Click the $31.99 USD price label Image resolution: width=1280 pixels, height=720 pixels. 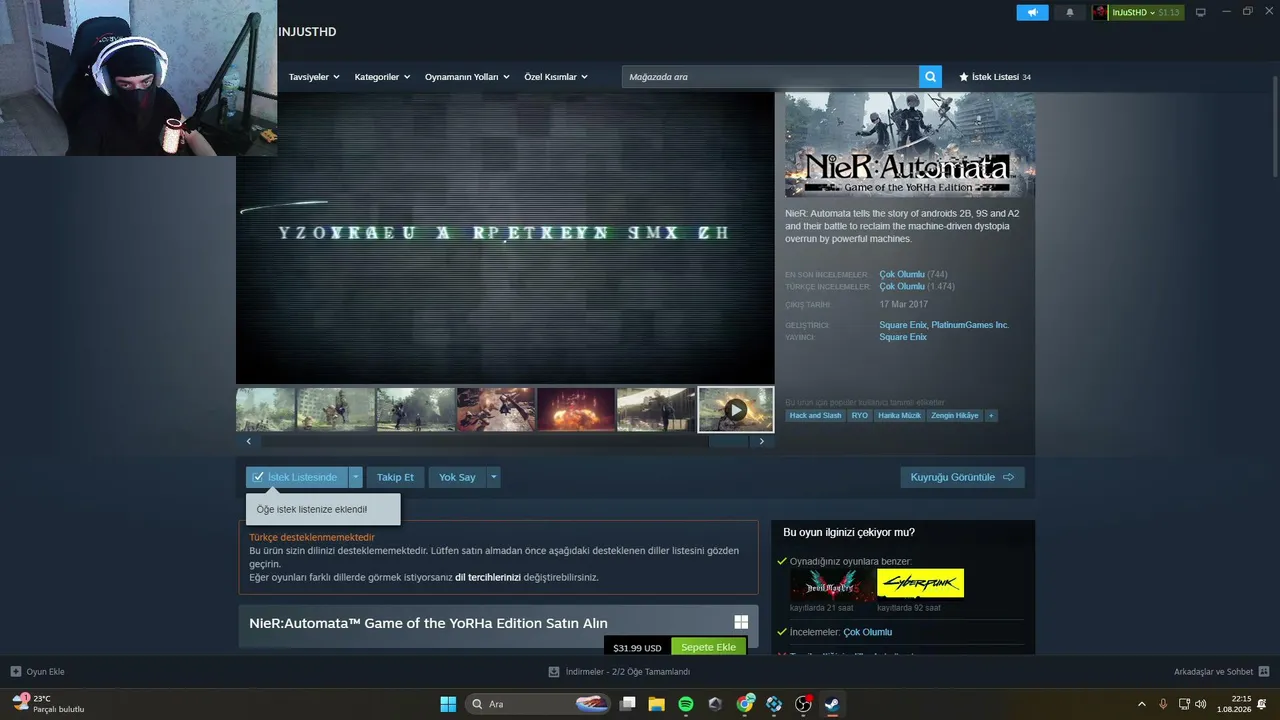point(637,648)
